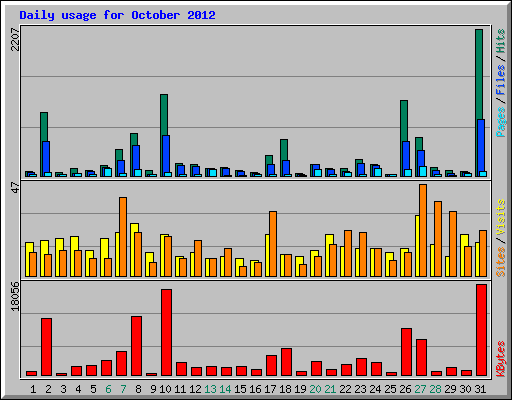Viewport: 512px width, 400px height.
Task: Click the Visits legend label
Action: tap(501, 218)
